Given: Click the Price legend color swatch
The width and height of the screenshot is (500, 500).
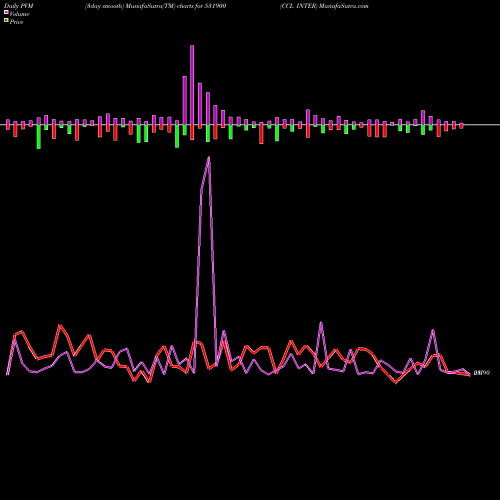Looking at the screenshot, I should coord(6,21).
